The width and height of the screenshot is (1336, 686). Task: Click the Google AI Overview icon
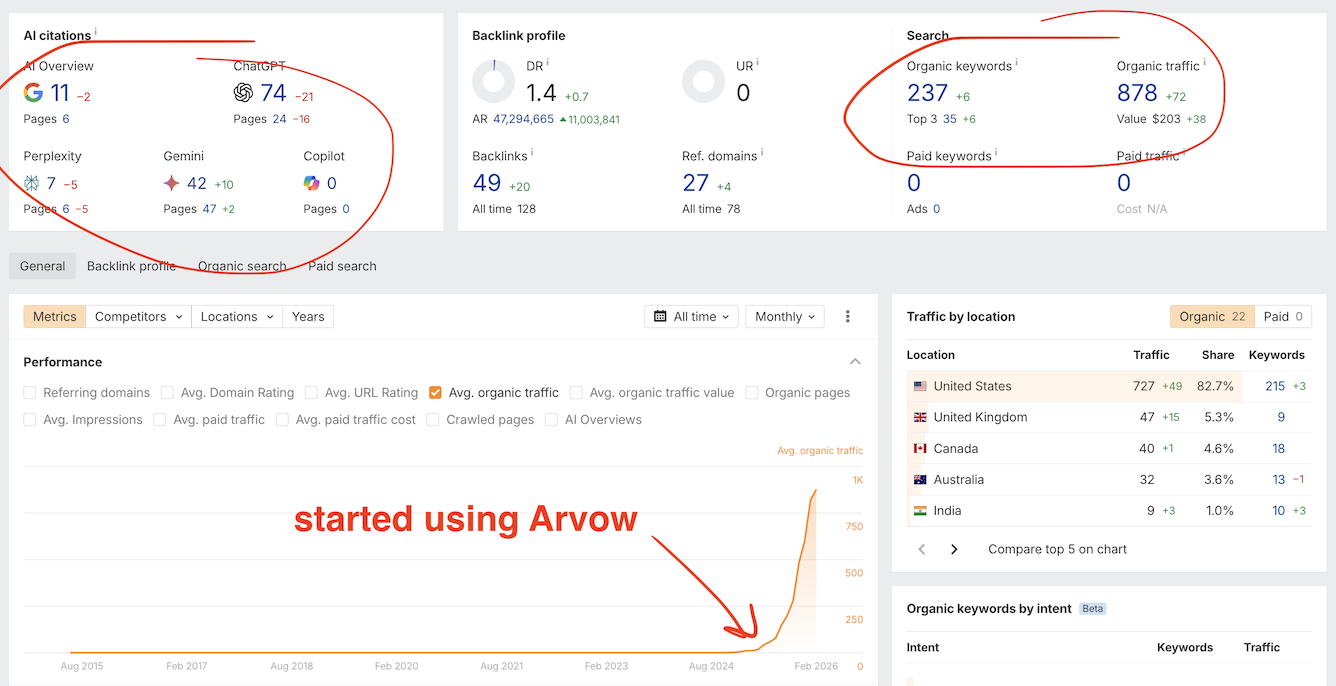point(33,93)
